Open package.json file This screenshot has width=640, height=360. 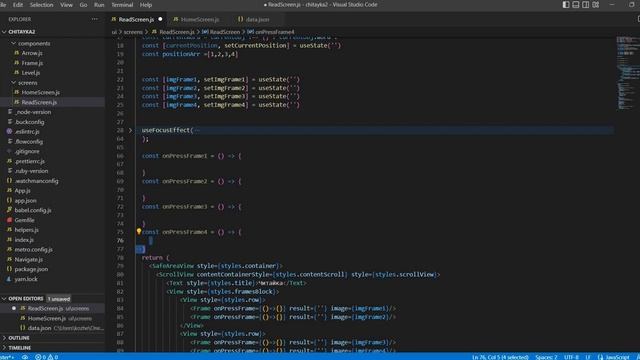[x=31, y=269]
